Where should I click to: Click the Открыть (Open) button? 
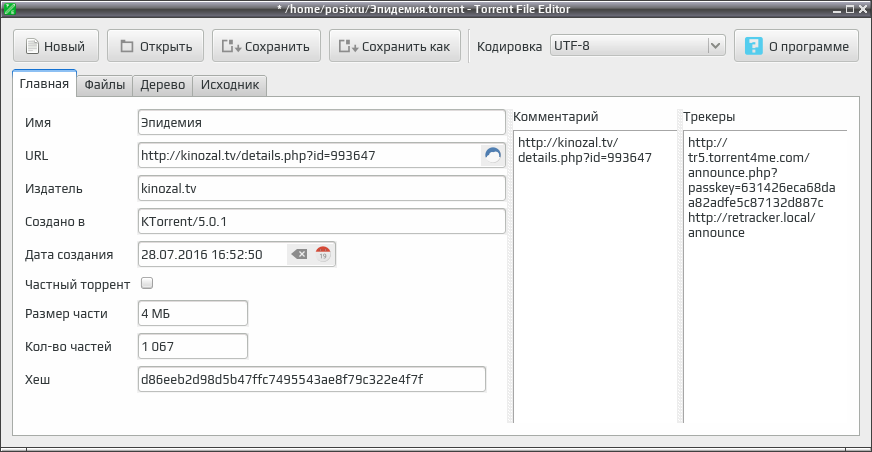coord(155,46)
